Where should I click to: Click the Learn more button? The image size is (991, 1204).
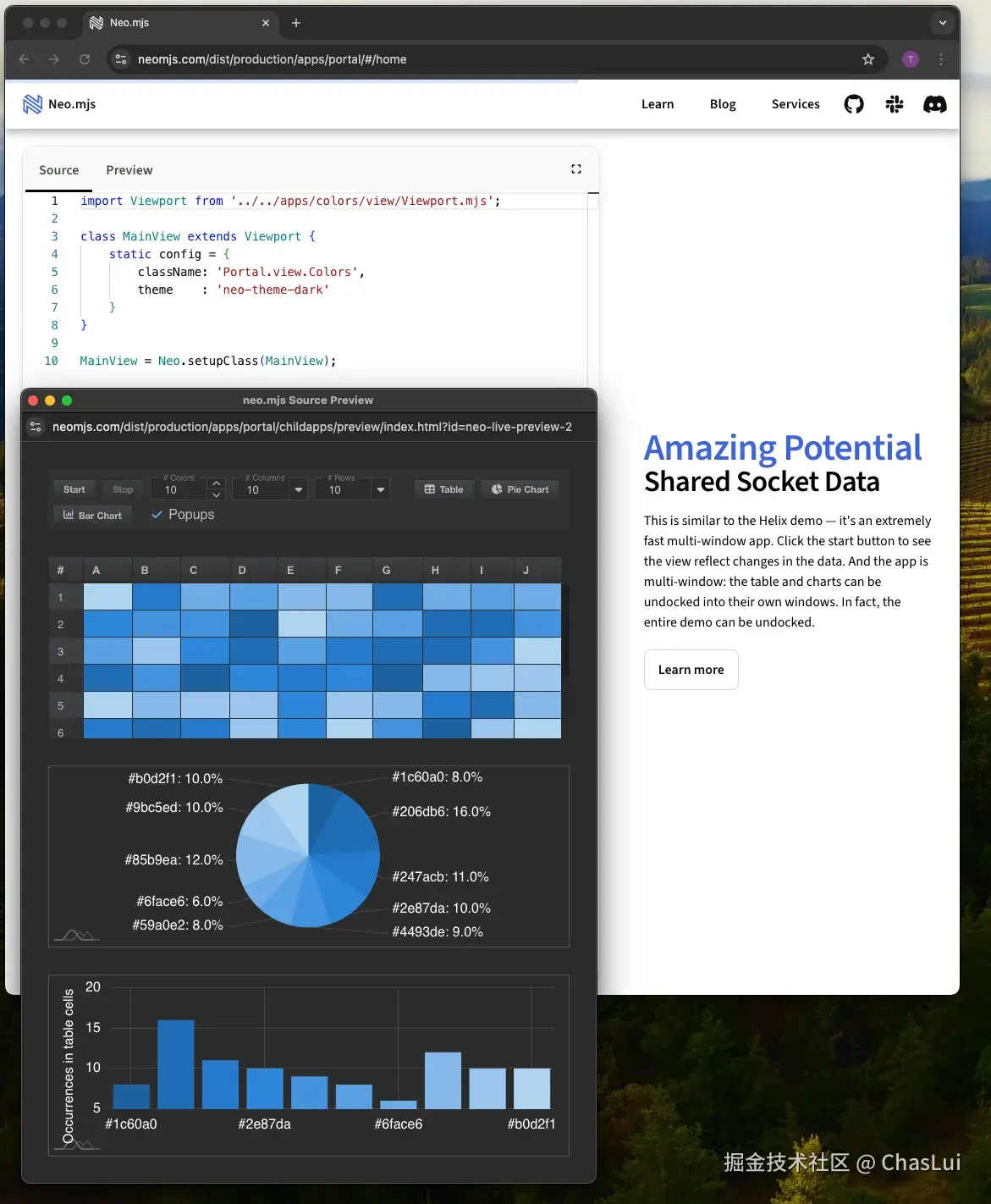[691, 670]
